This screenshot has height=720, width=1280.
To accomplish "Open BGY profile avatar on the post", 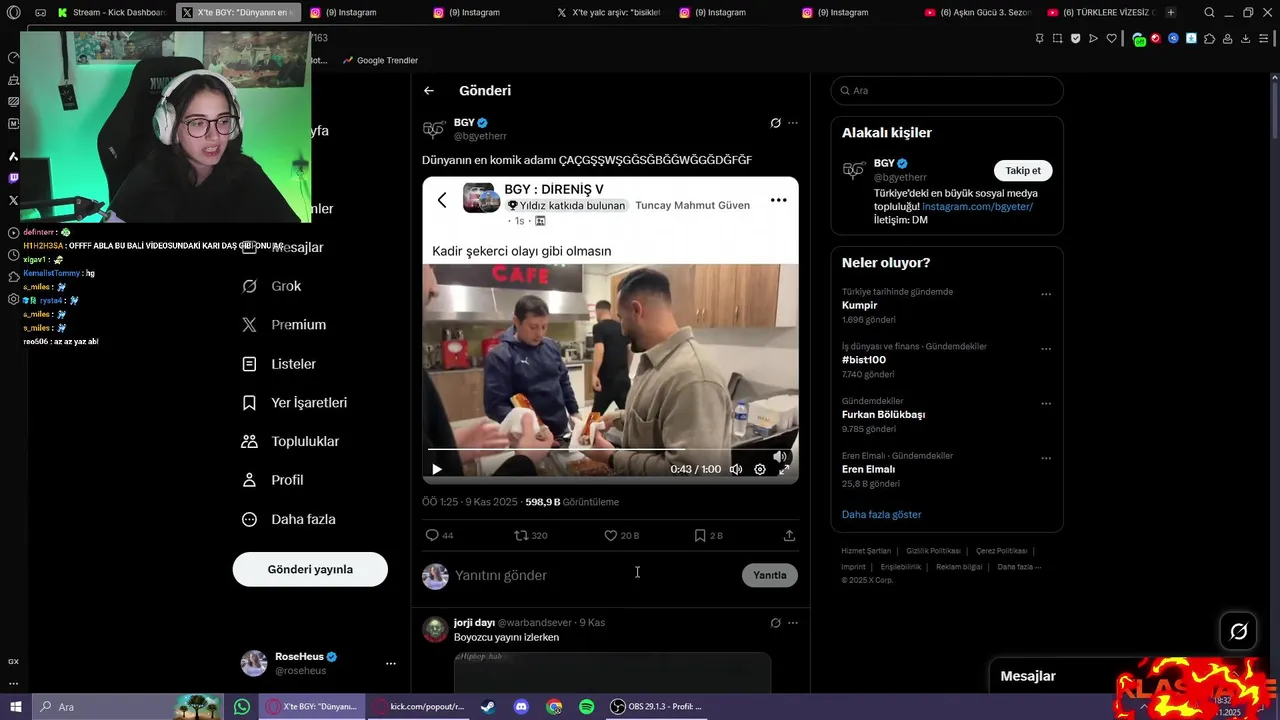I will pos(434,129).
